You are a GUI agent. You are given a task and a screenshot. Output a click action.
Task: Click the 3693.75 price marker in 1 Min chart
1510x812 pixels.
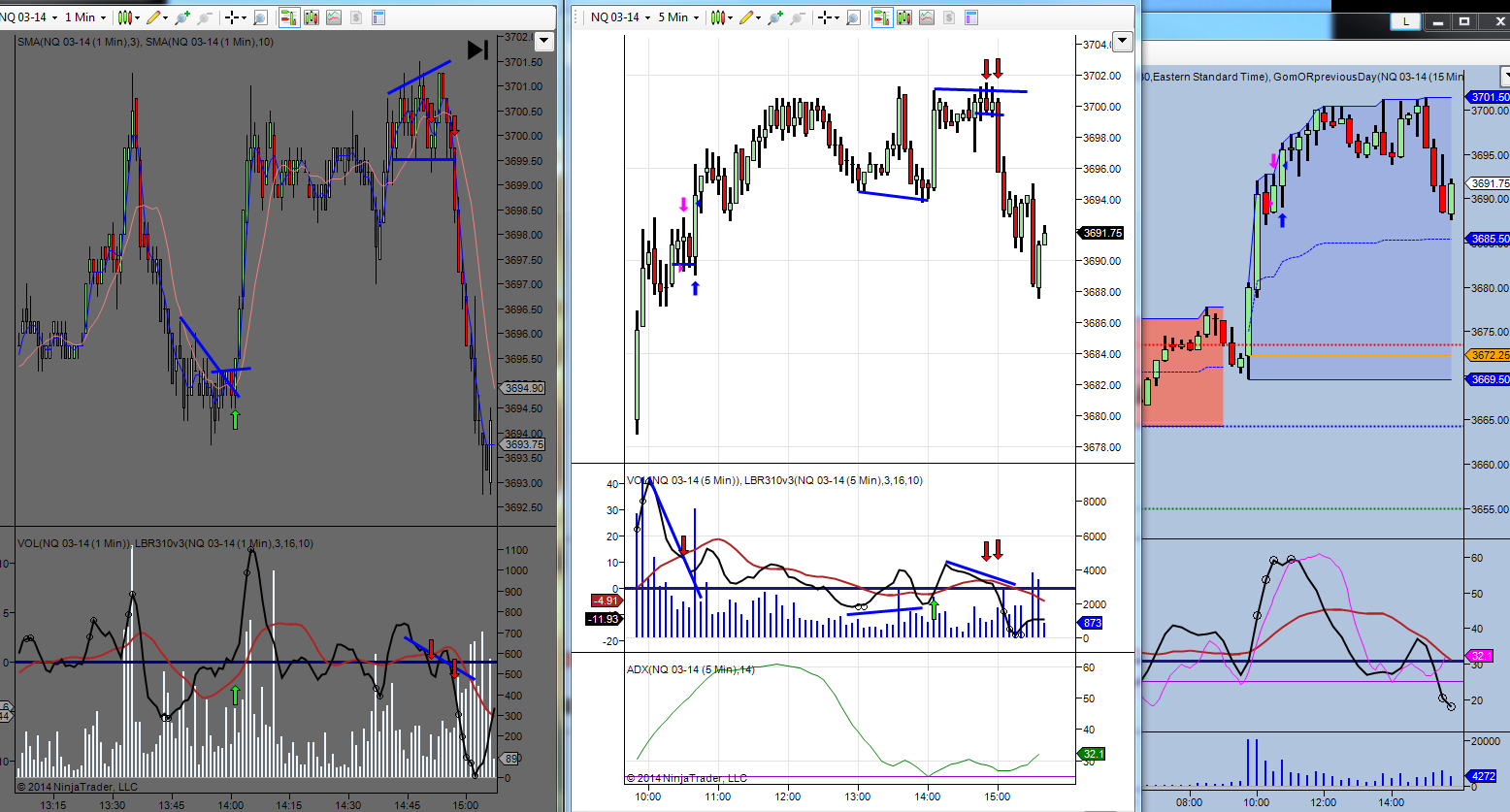coord(523,444)
